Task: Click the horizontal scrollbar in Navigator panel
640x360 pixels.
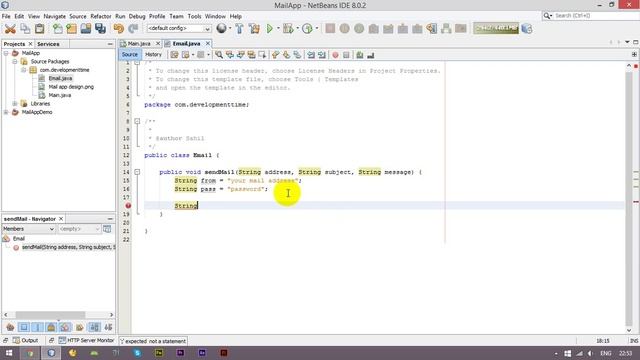Action: [50, 315]
